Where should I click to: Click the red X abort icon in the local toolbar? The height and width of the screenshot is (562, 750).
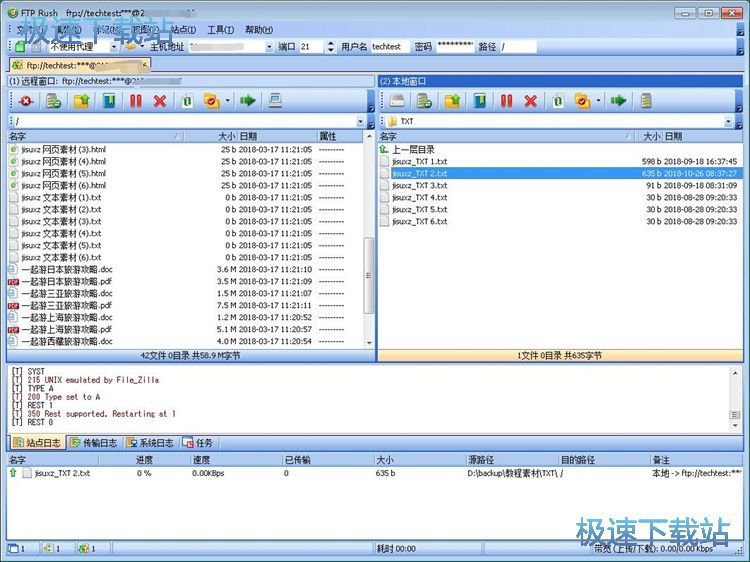[530, 101]
